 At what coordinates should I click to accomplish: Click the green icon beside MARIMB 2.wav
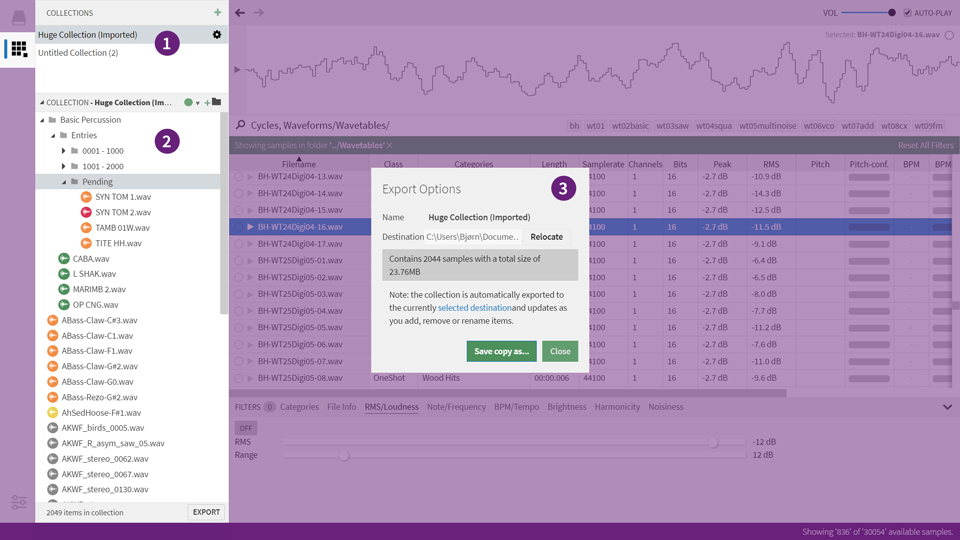(64, 289)
